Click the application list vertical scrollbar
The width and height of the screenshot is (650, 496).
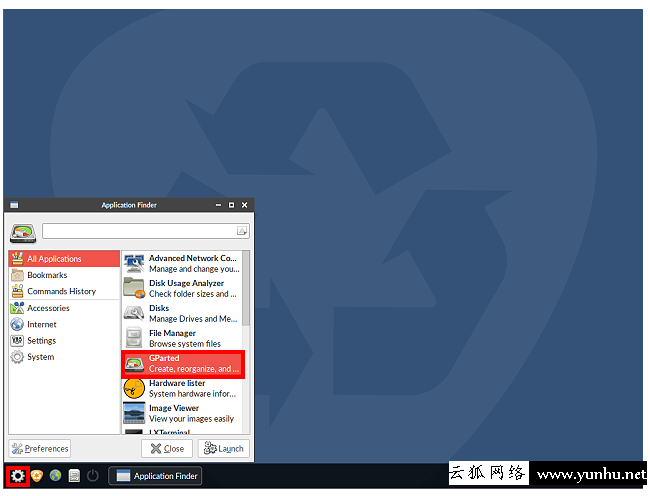coord(246,288)
